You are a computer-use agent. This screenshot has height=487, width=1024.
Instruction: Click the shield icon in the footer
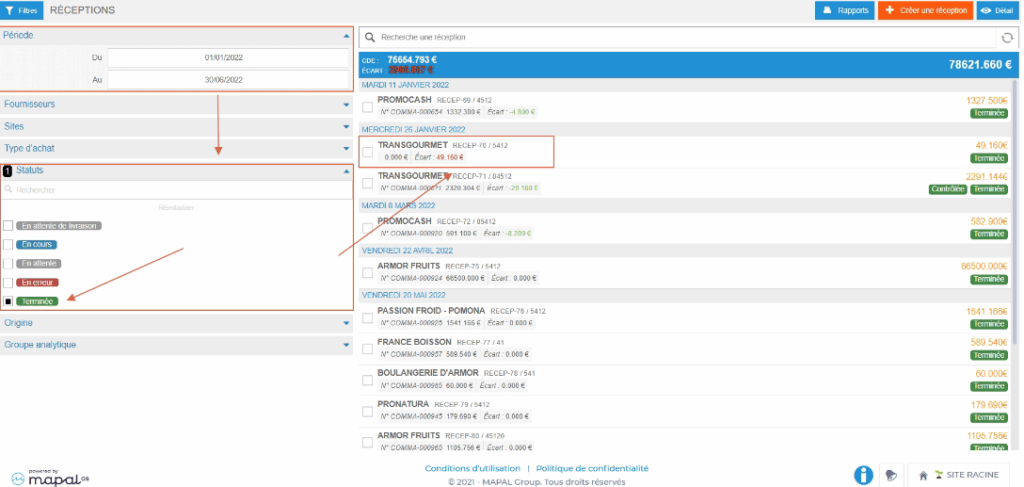(x=890, y=475)
